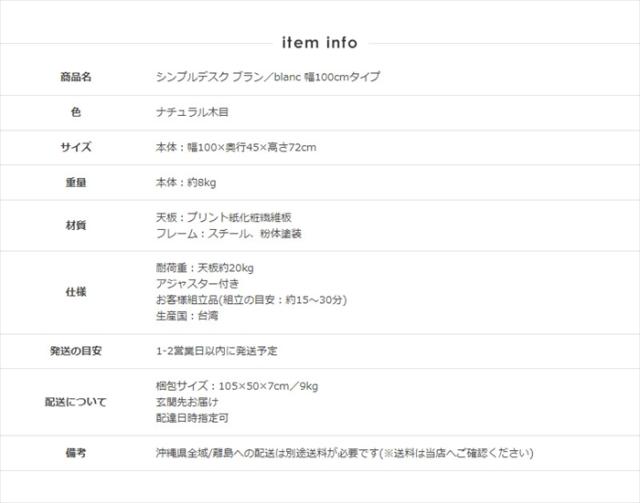Click the フレーム：スチール、粉体塗装 line
The image size is (640, 503).
point(229,234)
